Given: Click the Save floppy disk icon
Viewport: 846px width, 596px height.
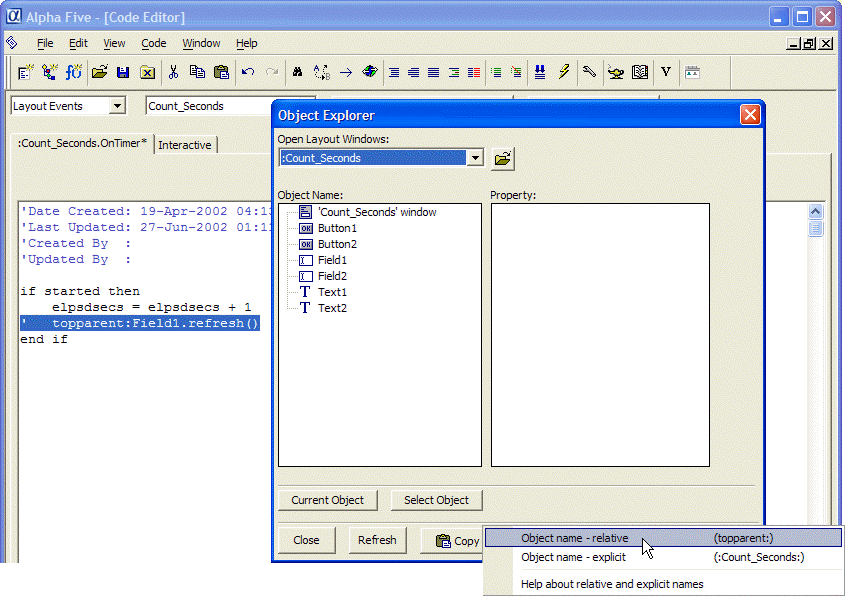Looking at the screenshot, I should pos(123,72).
